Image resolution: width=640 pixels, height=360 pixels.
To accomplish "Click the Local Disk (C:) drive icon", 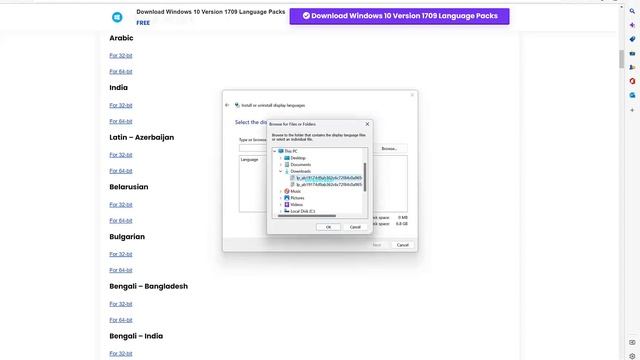I will (x=287, y=211).
